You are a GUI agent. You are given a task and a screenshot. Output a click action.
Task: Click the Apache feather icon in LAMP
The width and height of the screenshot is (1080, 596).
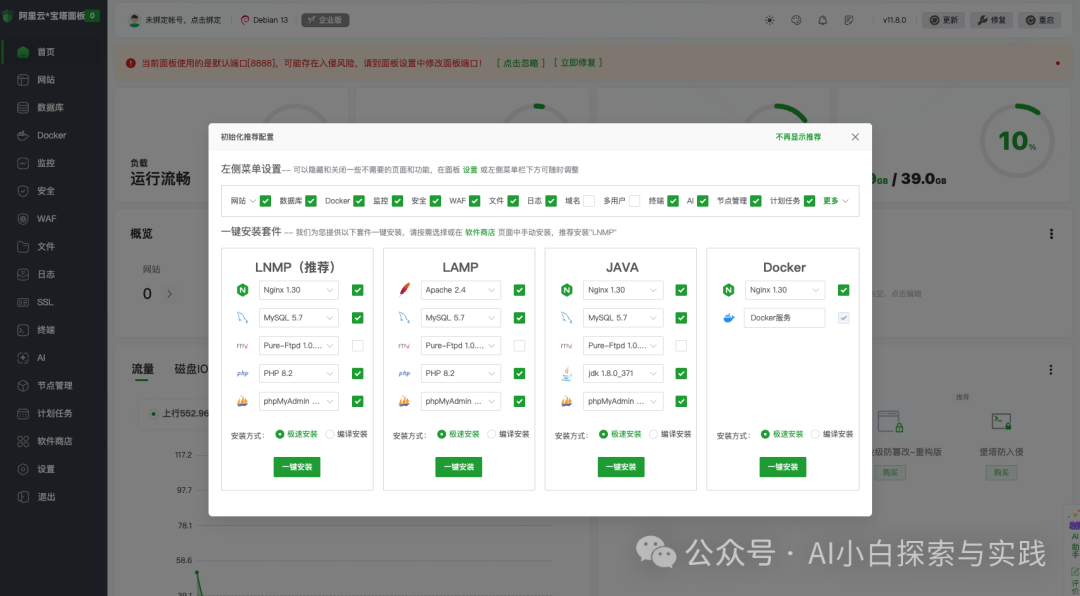[404, 289]
